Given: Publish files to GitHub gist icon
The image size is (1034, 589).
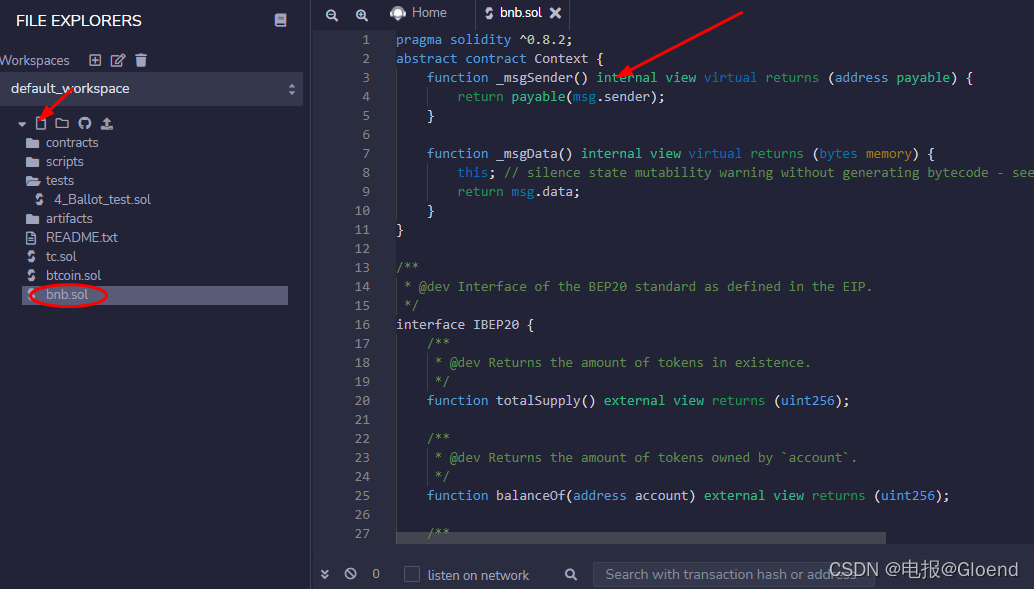Looking at the screenshot, I should pos(84,123).
